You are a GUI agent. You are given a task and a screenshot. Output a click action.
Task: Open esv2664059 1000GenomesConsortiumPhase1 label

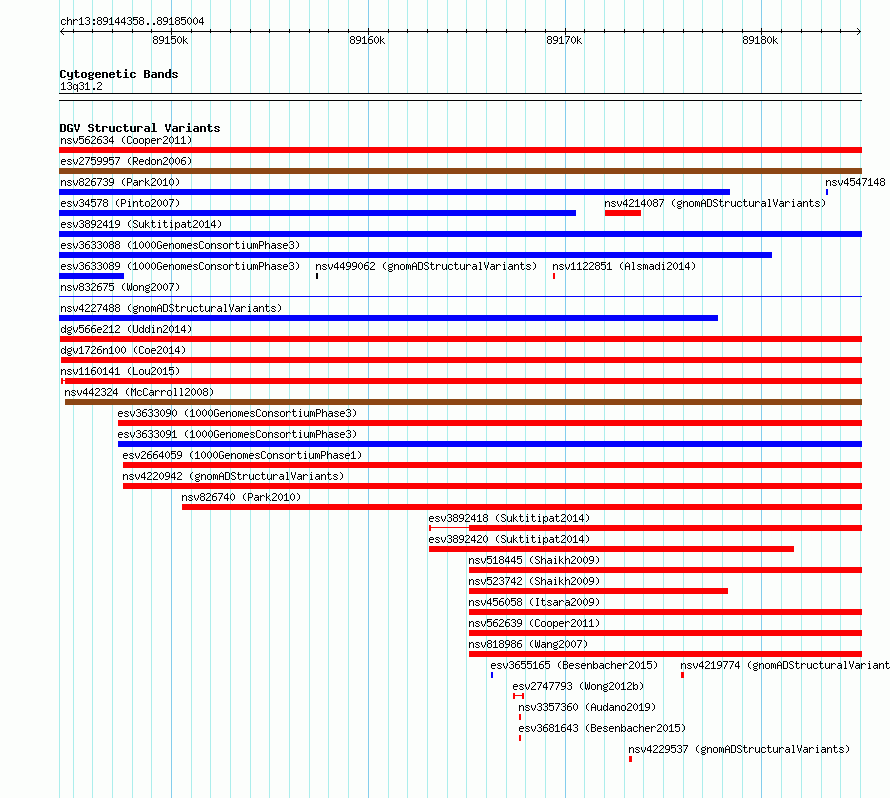[x=242, y=455]
